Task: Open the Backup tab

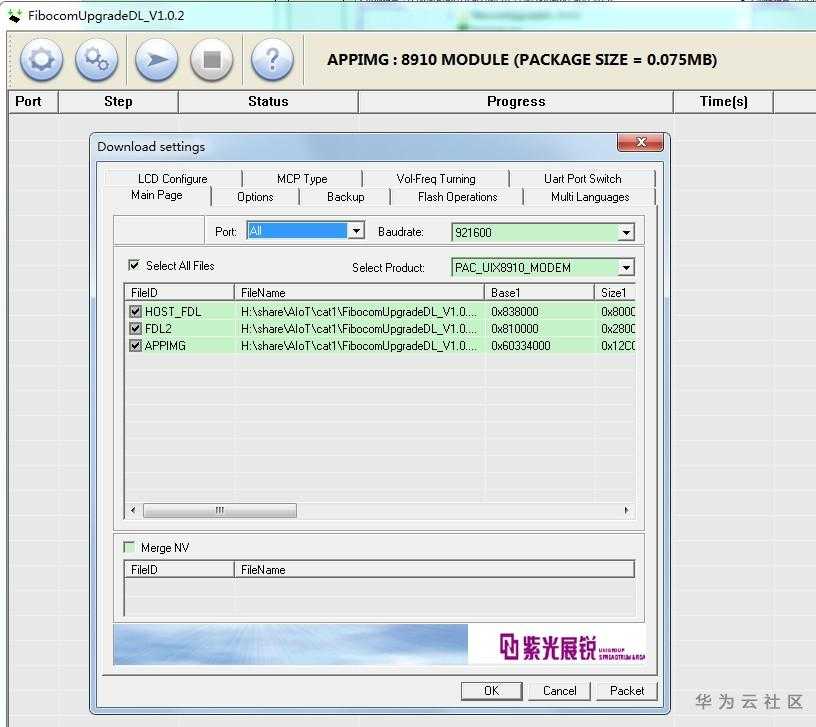Action: pyautogui.click(x=346, y=197)
